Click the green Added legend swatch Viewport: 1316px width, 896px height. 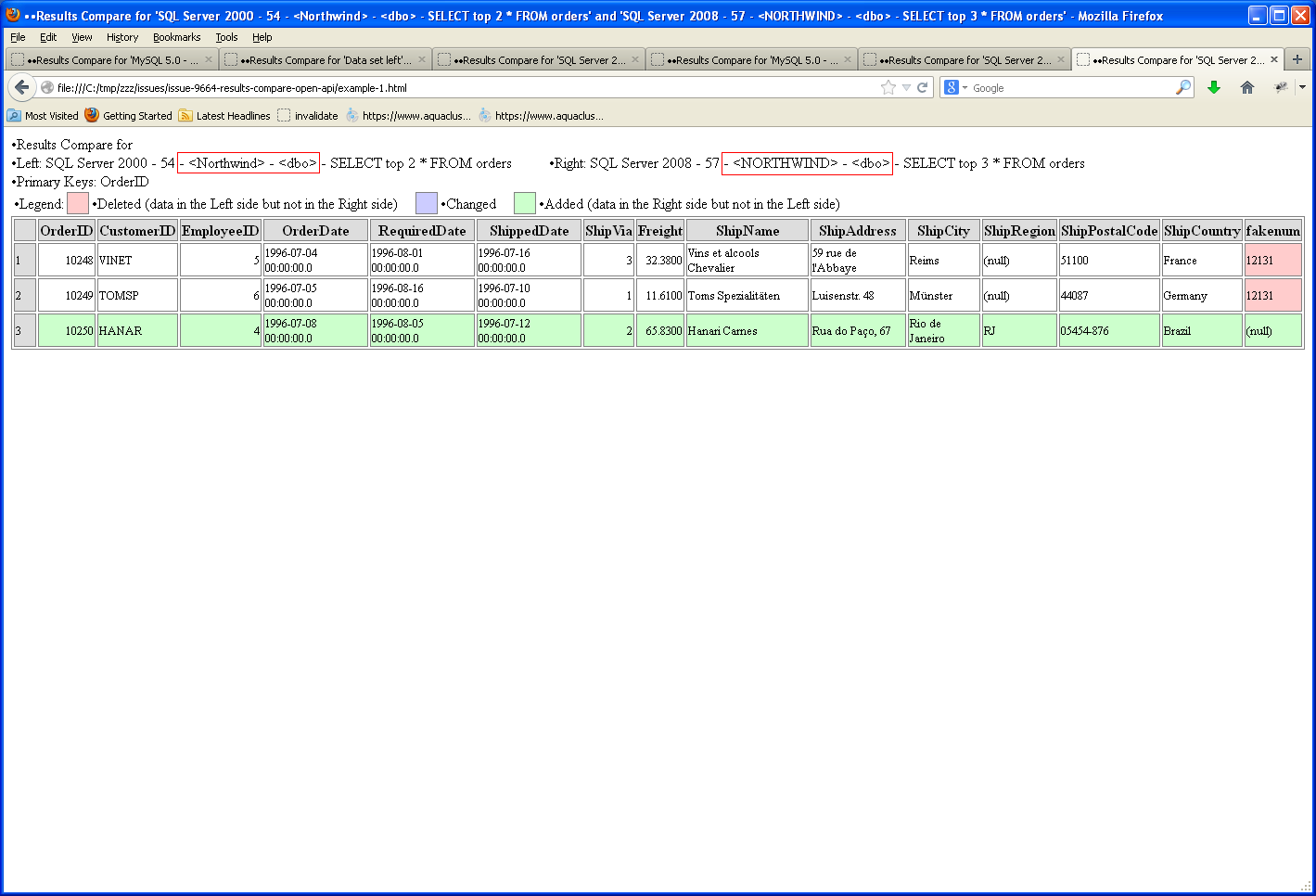click(x=525, y=203)
